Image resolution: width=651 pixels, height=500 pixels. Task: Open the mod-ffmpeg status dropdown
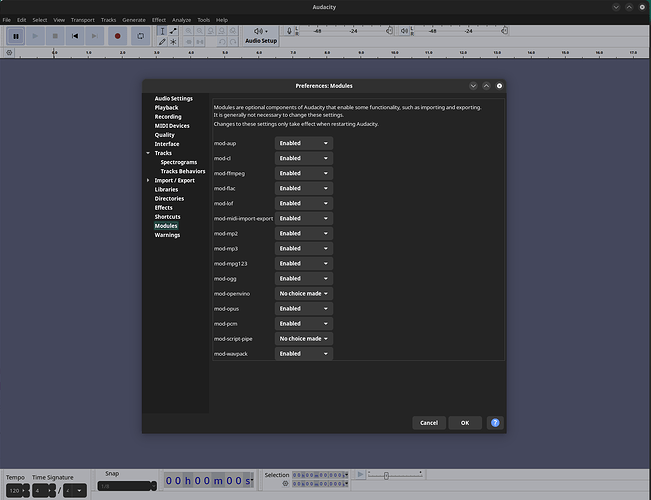(x=303, y=173)
